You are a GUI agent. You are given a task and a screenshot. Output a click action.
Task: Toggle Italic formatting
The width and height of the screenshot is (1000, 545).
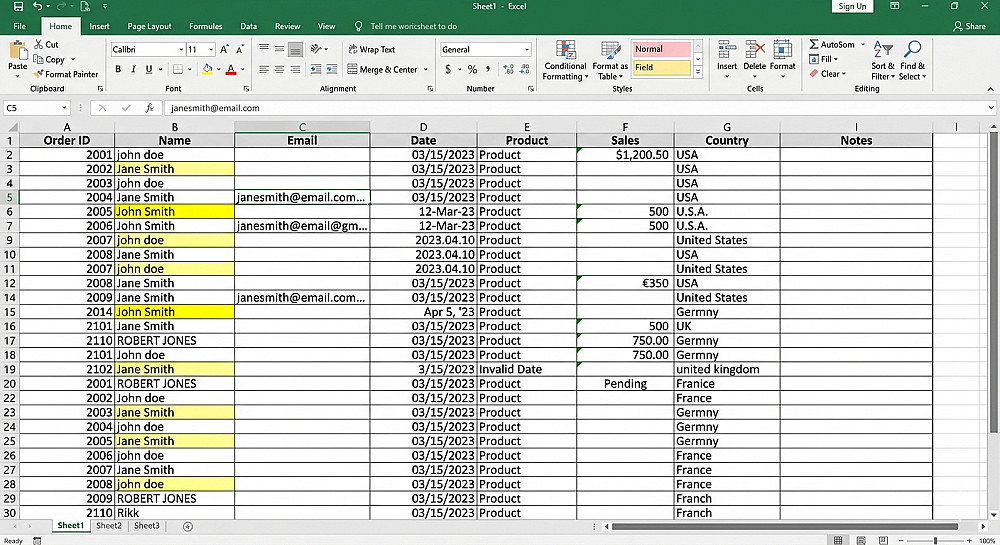133,69
